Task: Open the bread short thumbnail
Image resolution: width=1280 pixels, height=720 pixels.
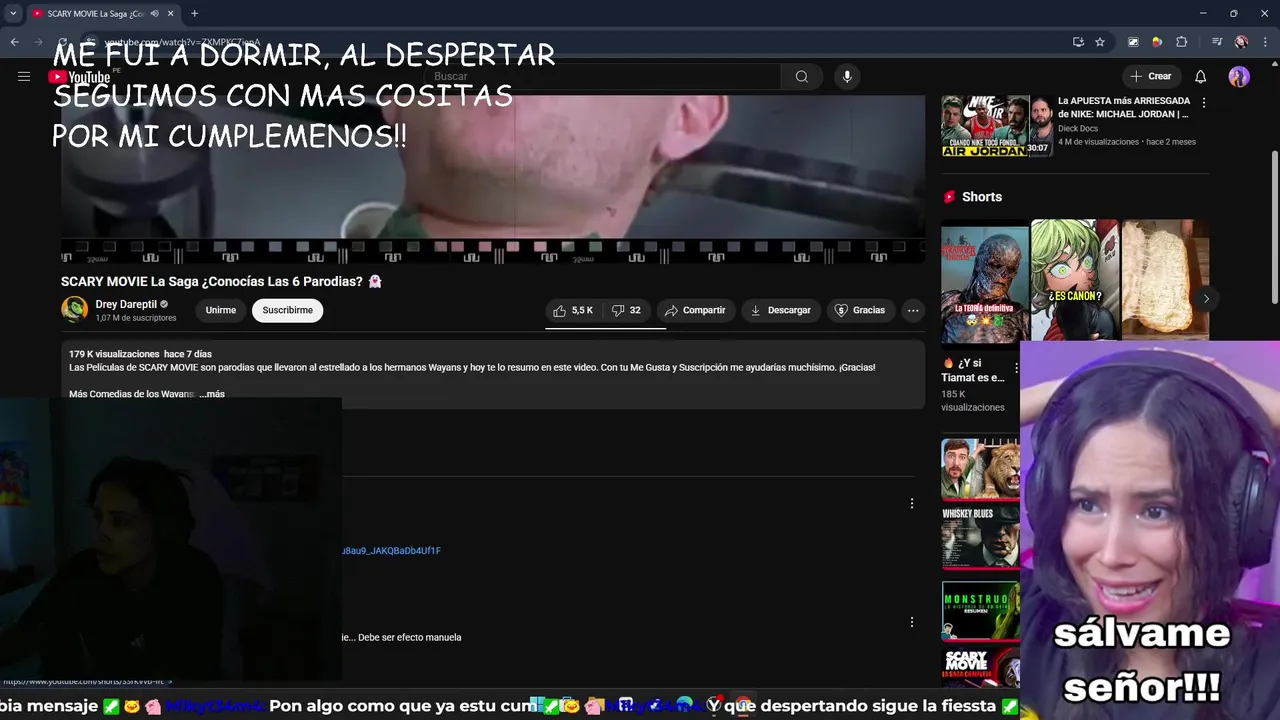Action: coord(1165,281)
